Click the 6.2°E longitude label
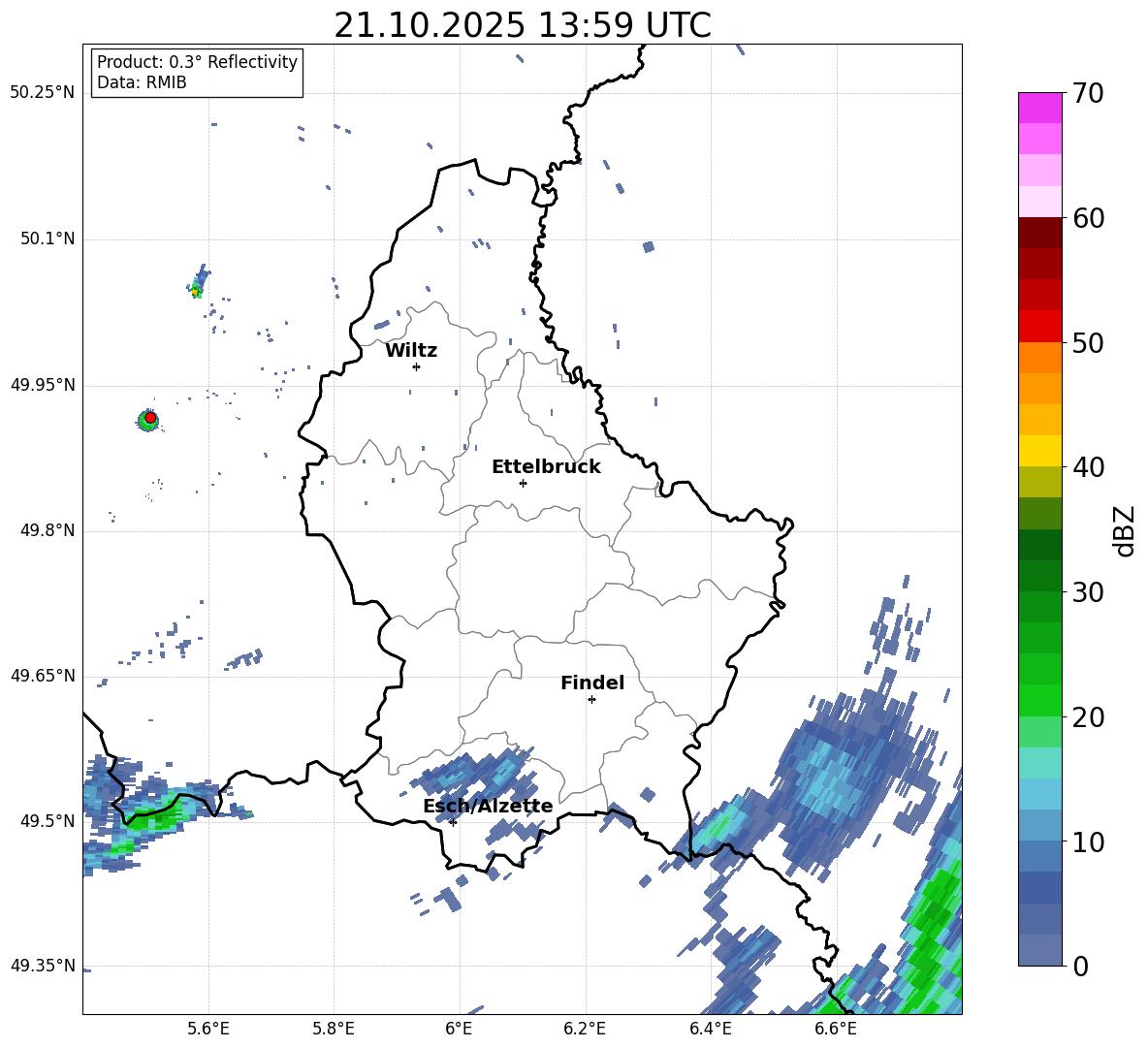This screenshot has height=1048, width=1148. [585, 1029]
